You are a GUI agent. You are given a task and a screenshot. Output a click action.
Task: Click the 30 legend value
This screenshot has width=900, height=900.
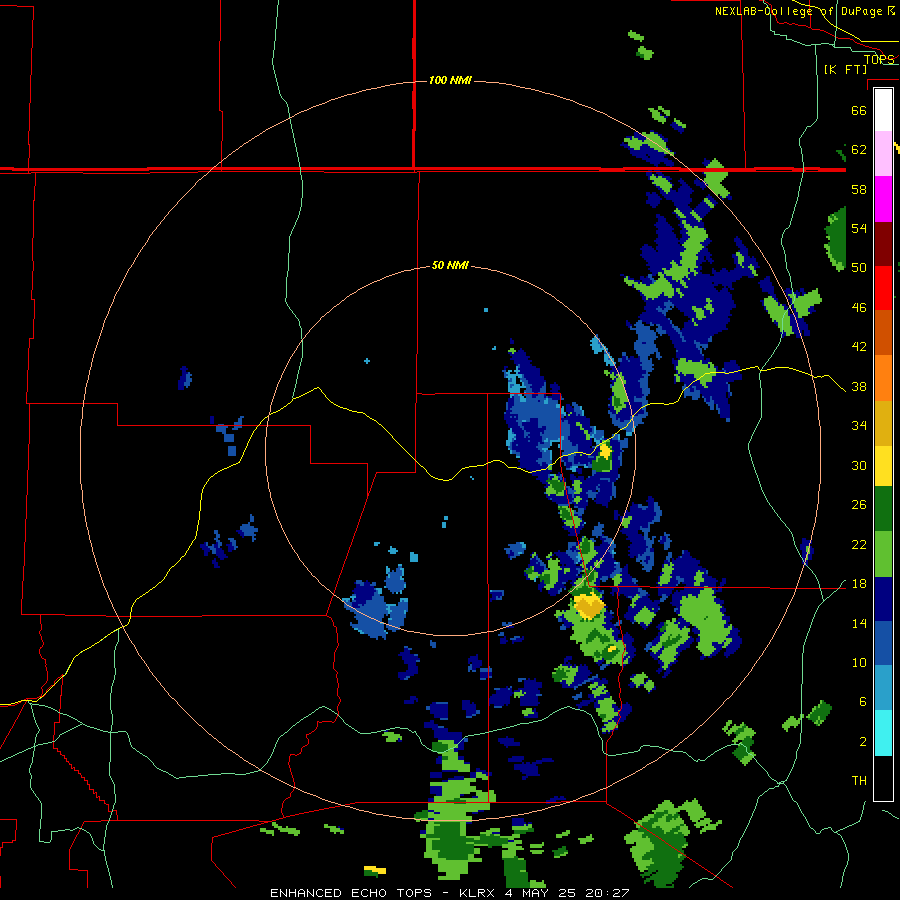[859, 465]
